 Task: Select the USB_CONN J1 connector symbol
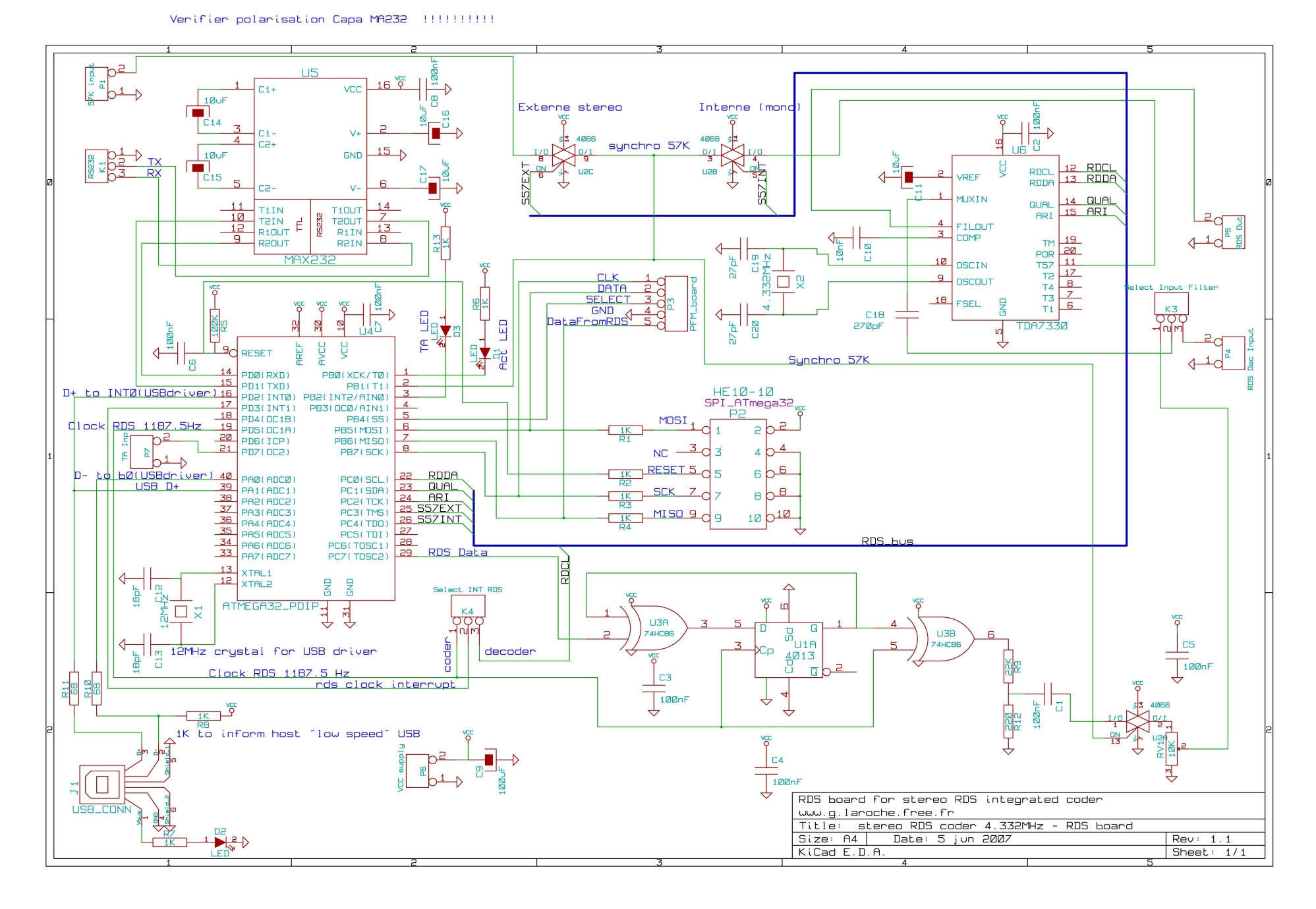102,784
